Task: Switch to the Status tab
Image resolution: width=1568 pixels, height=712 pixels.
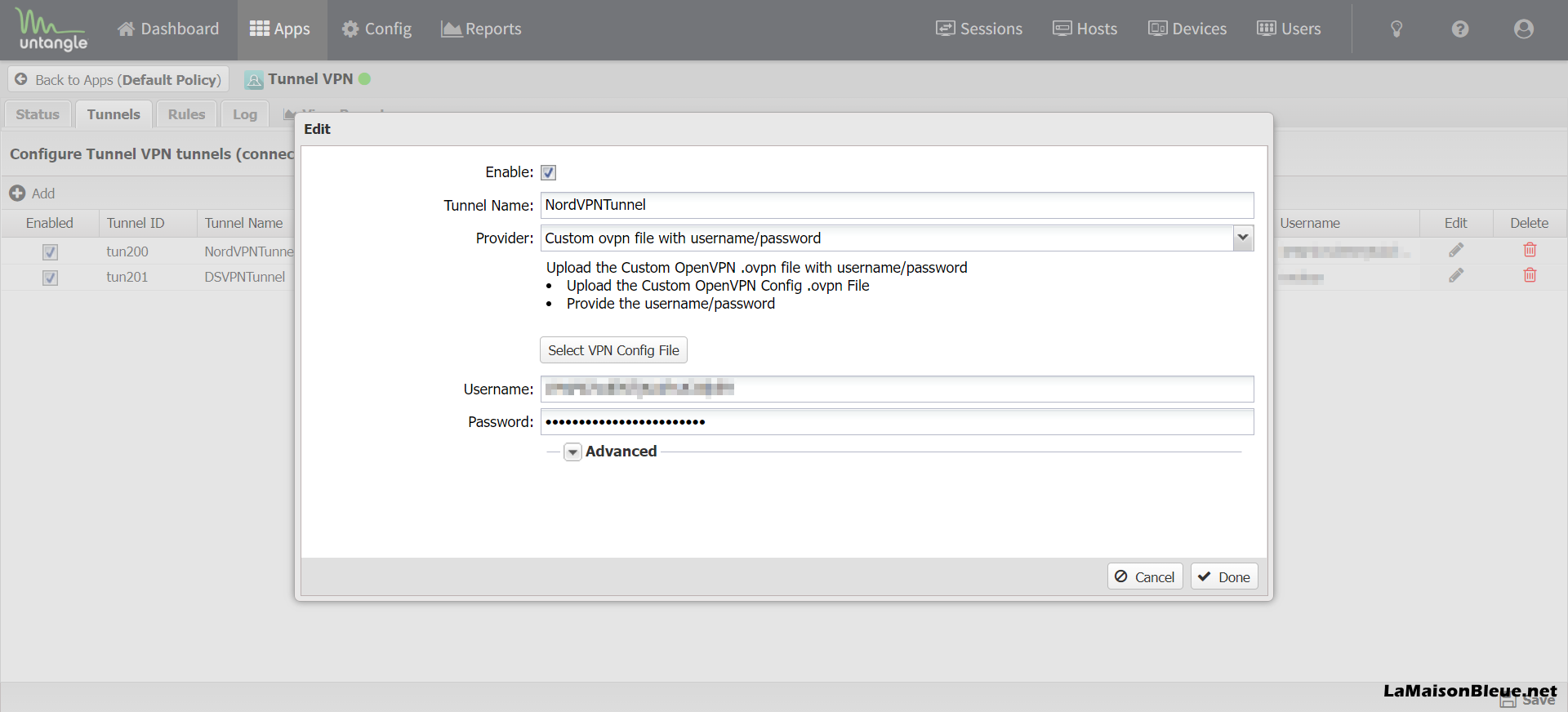Action: tap(38, 114)
